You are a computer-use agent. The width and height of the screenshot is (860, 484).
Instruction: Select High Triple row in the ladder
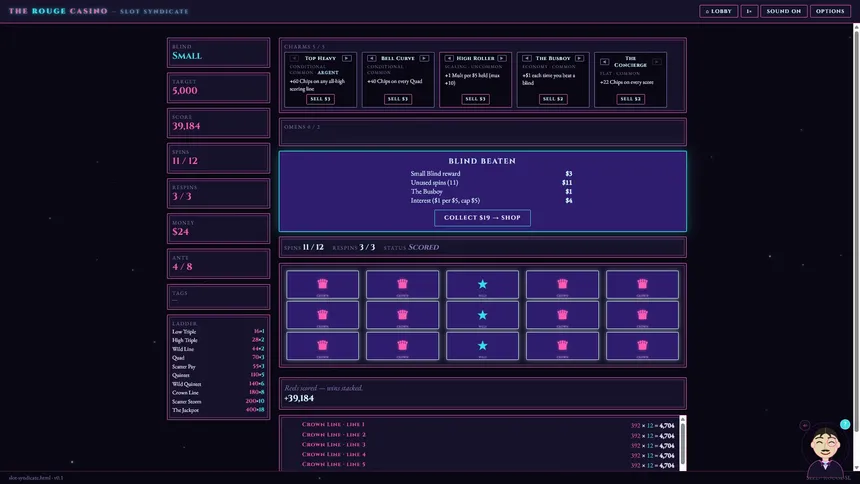pyautogui.click(x=218, y=340)
